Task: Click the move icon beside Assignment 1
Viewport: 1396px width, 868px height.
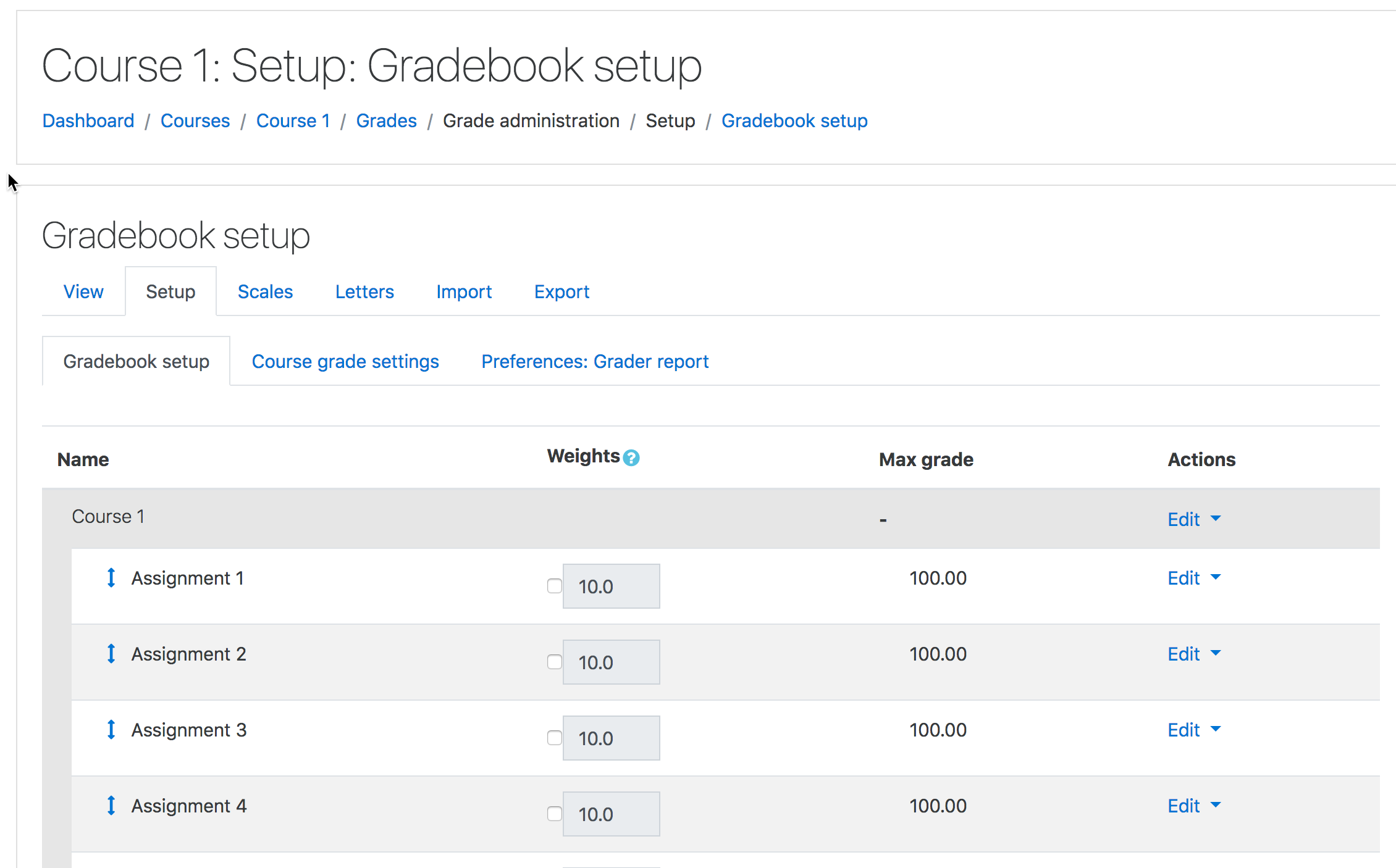Action: coord(111,578)
